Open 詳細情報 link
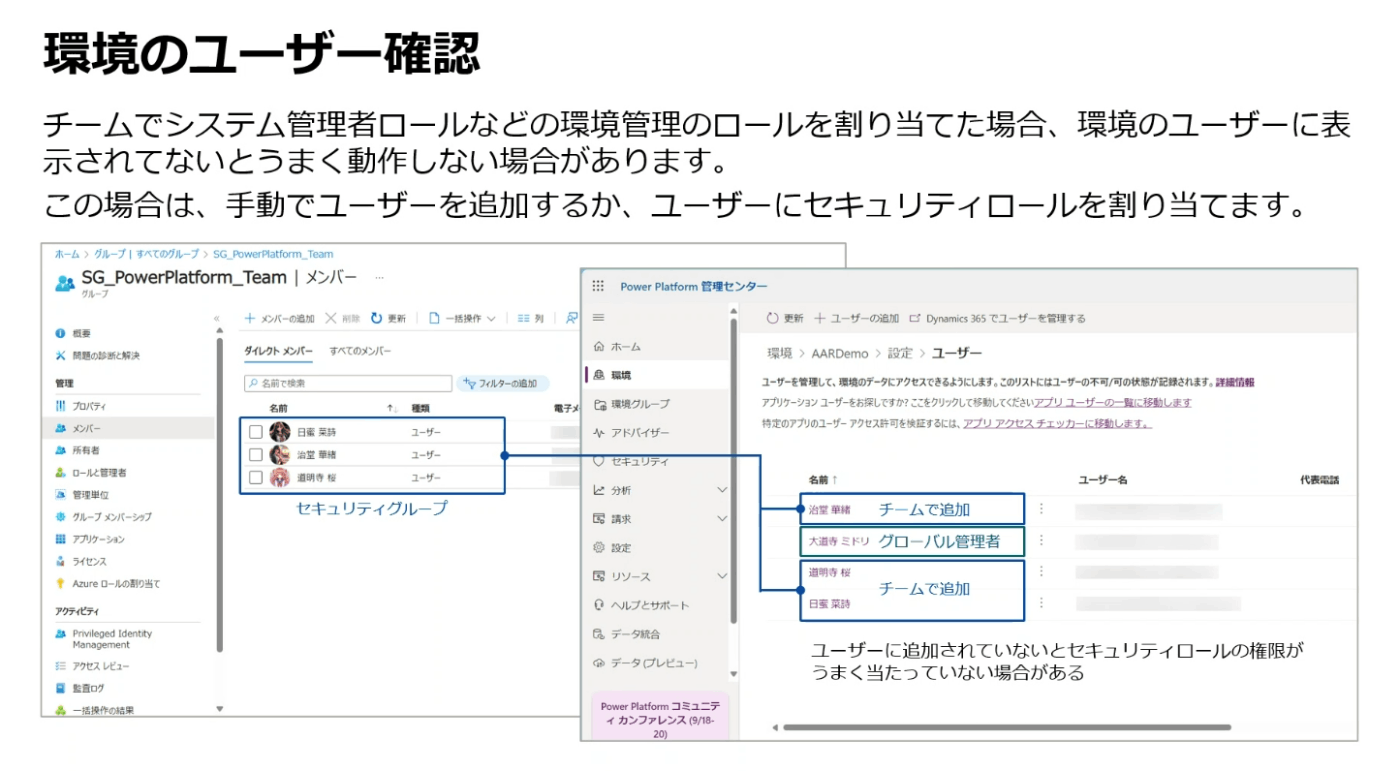The width and height of the screenshot is (1400, 771). pyautogui.click(x=1234, y=382)
